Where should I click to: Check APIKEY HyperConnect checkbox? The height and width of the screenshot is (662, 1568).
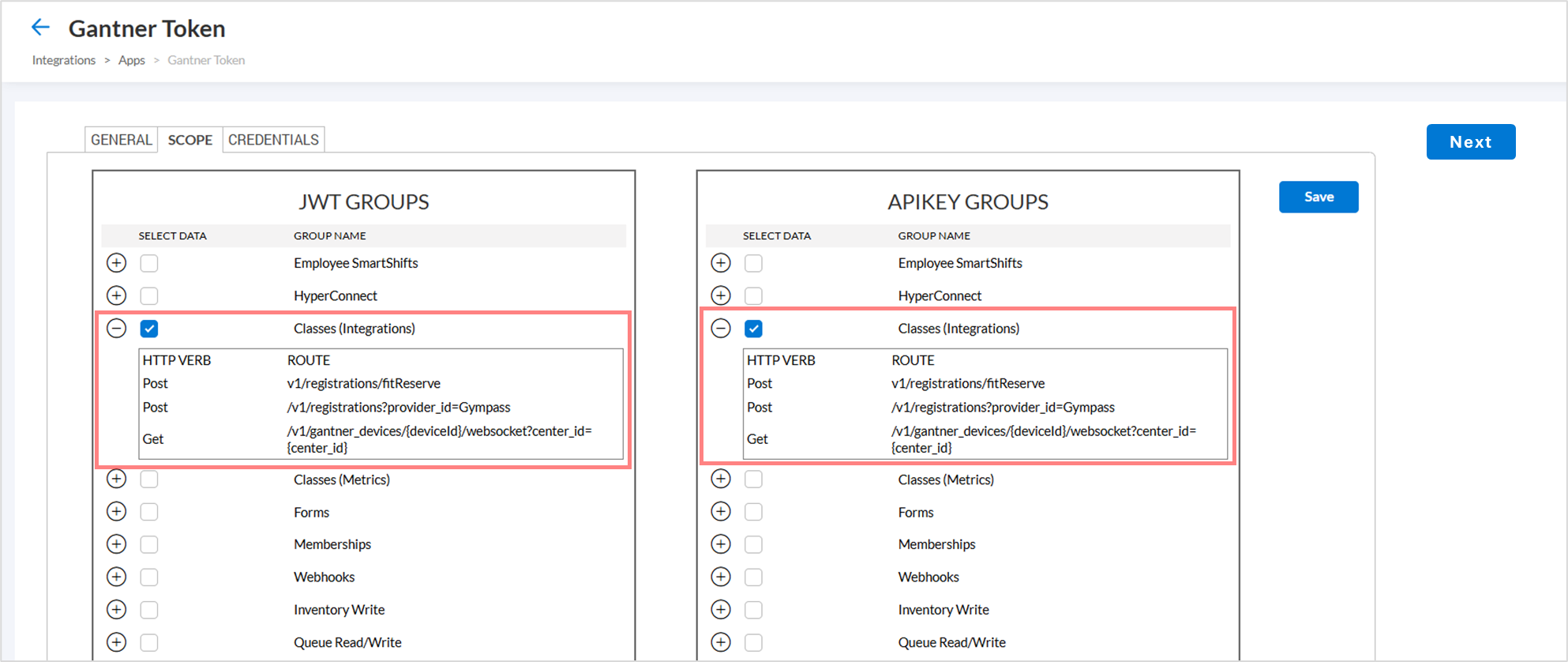(x=754, y=295)
